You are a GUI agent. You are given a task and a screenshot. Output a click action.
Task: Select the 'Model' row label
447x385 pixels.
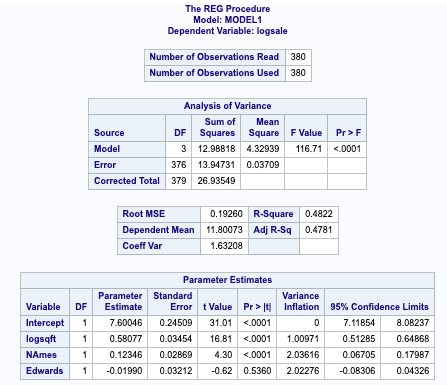[x=107, y=149]
